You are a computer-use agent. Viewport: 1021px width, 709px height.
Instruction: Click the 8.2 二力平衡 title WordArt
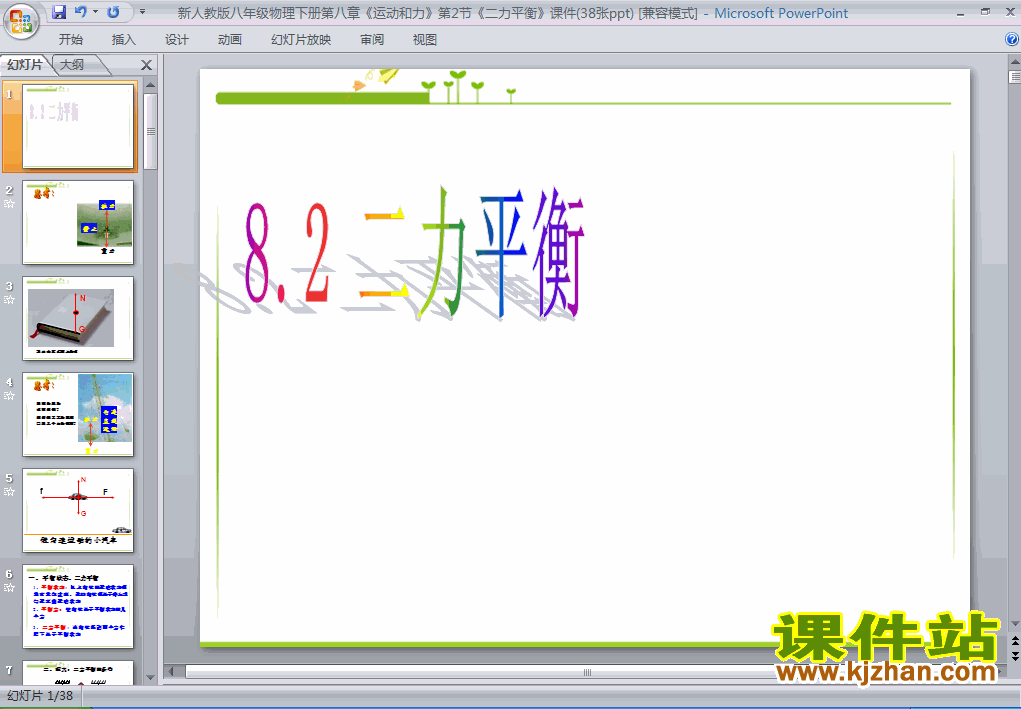(x=414, y=254)
